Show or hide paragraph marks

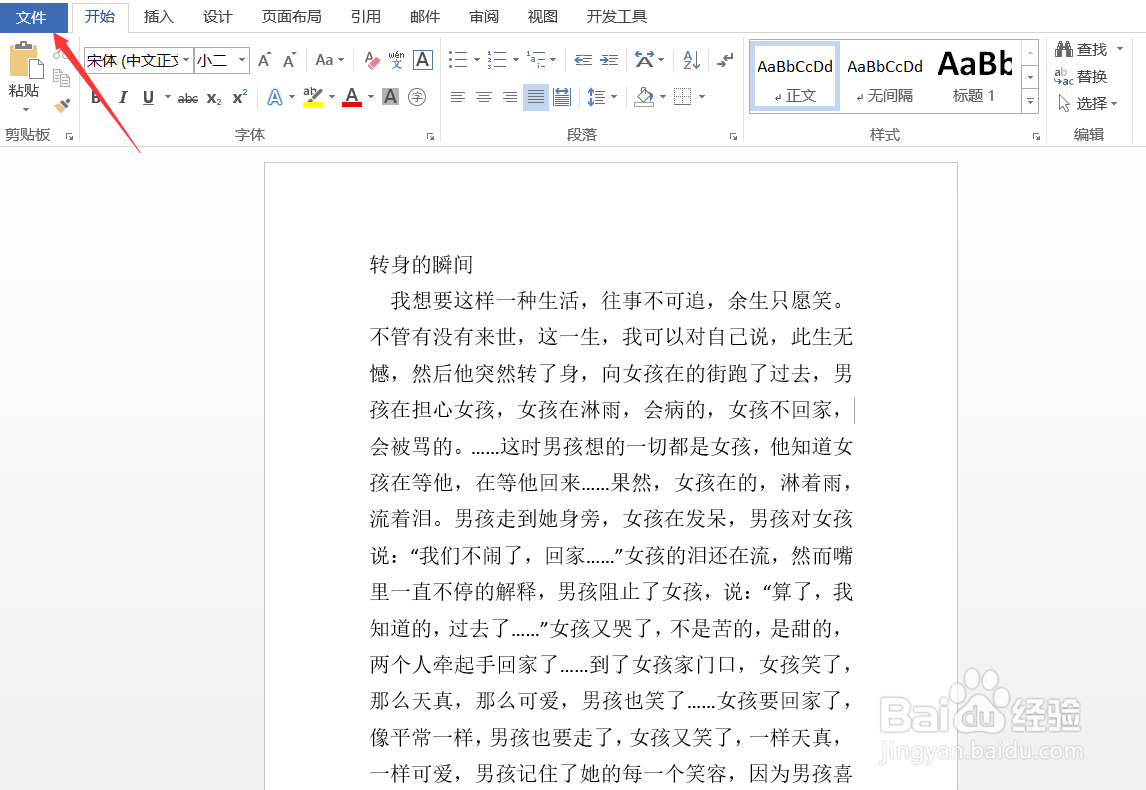725,60
